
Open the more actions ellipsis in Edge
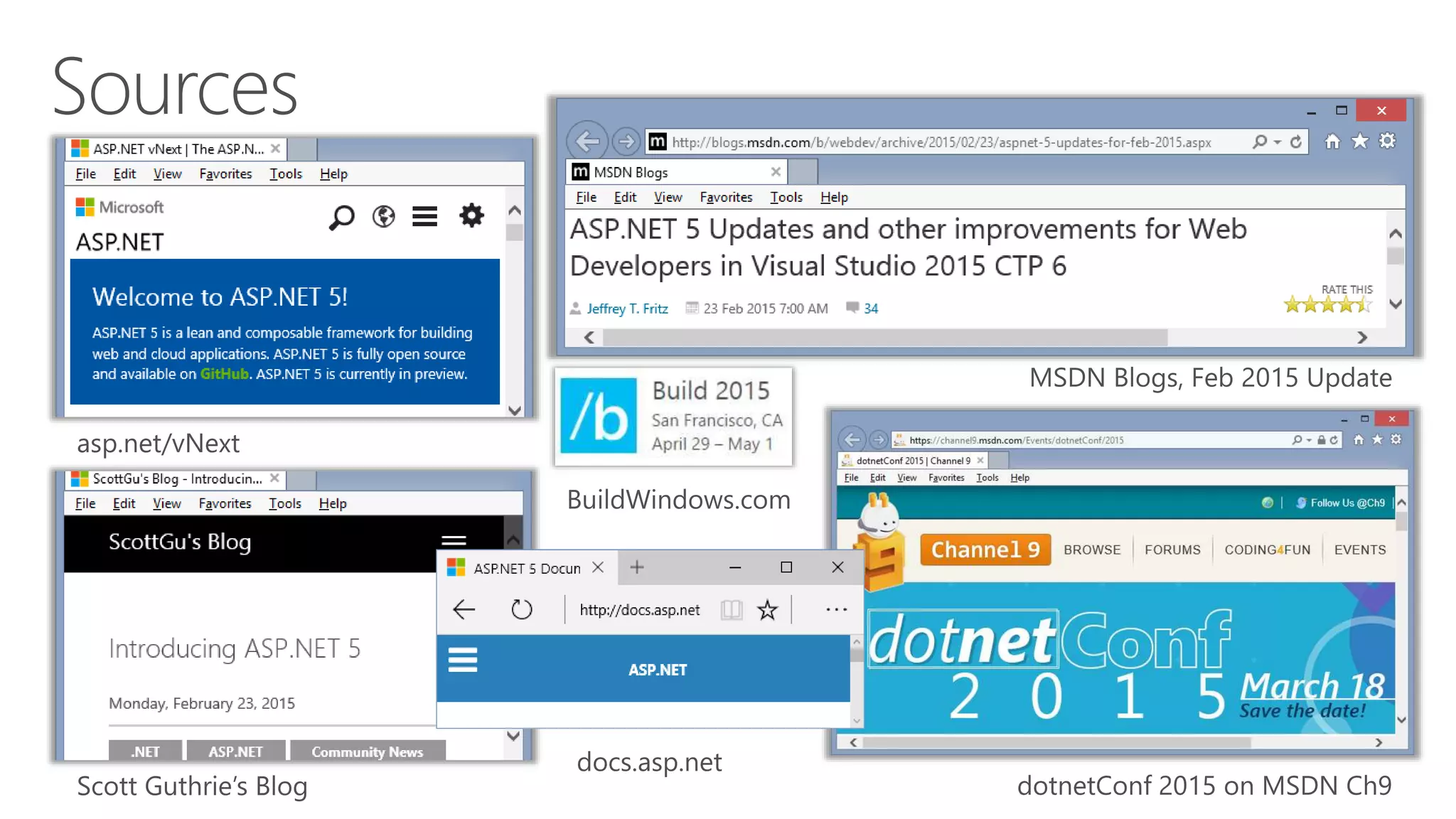[x=837, y=609]
